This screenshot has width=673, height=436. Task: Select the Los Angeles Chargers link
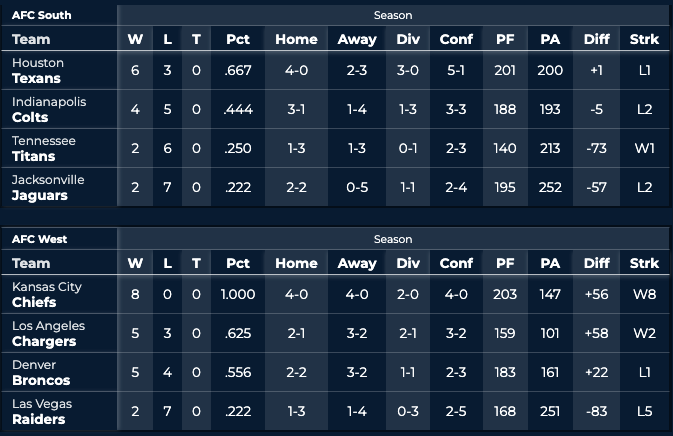[49, 333]
